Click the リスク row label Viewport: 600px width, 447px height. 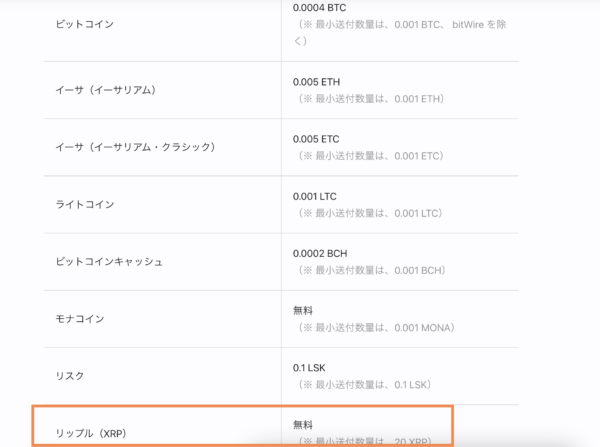pos(70,376)
